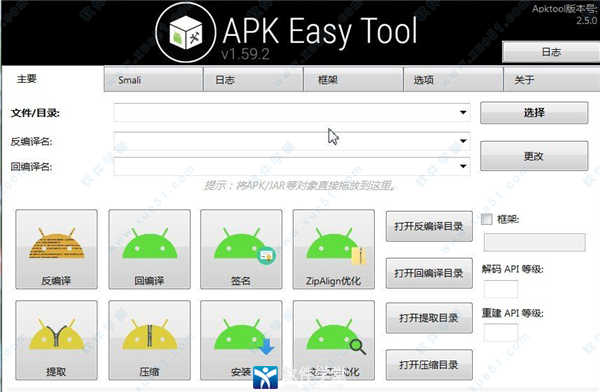Focus the 解码 API 等级 input box
Viewport: 600px width, 392px height.
[501, 289]
